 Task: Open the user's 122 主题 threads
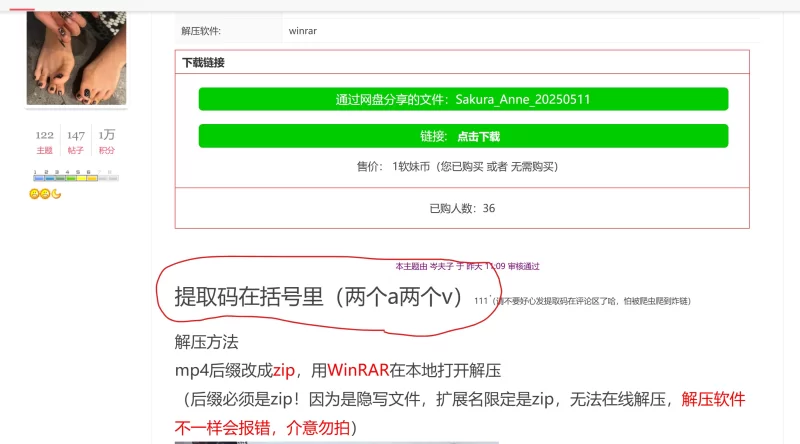[x=44, y=142]
